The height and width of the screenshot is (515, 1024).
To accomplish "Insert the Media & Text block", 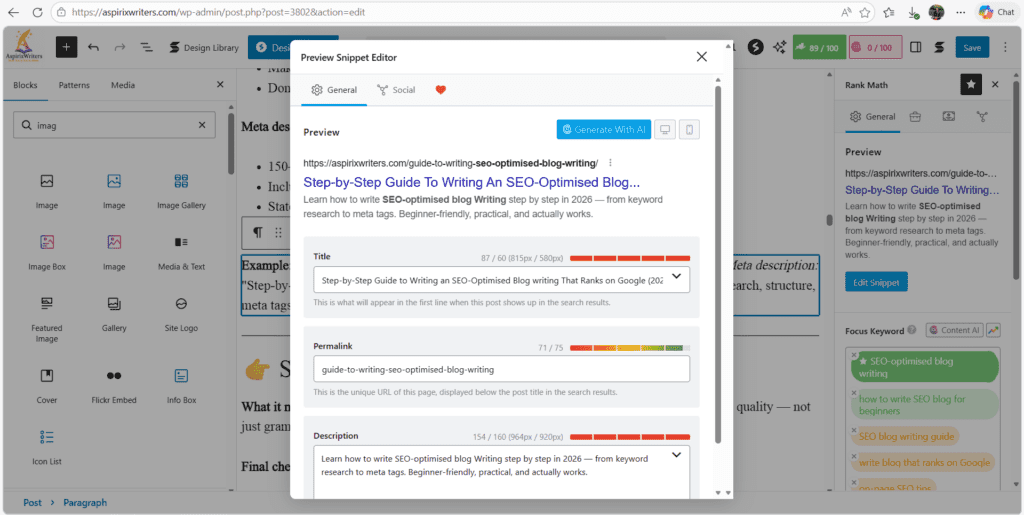I will pyautogui.click(x=181, y=252).
